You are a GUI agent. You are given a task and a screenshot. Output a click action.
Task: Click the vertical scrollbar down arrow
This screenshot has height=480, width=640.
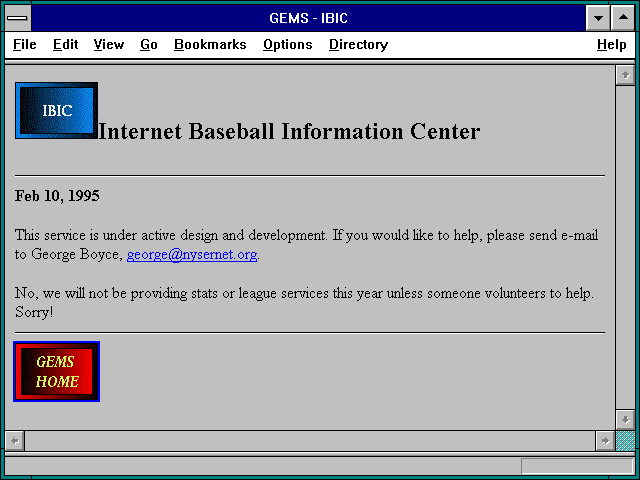pyautogui.click(x=625, y=420)
